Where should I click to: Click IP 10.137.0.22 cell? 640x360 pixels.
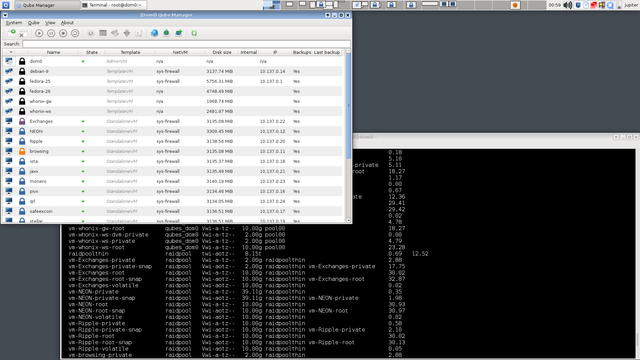tap(272, 121)
